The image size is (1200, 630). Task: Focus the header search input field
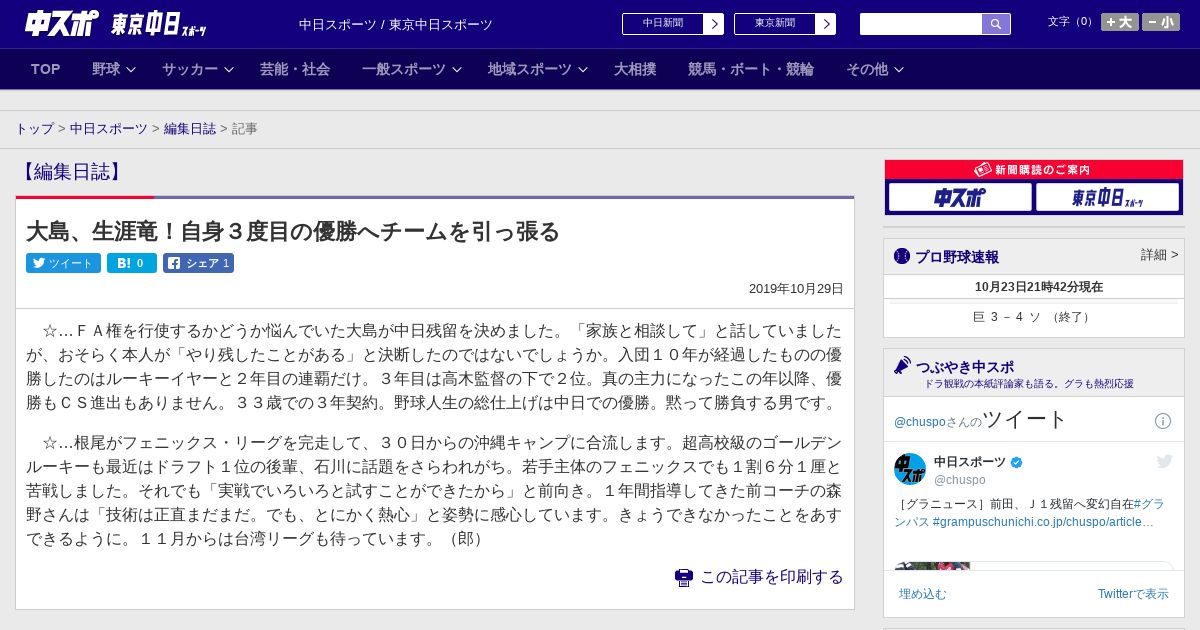[921, 24]
